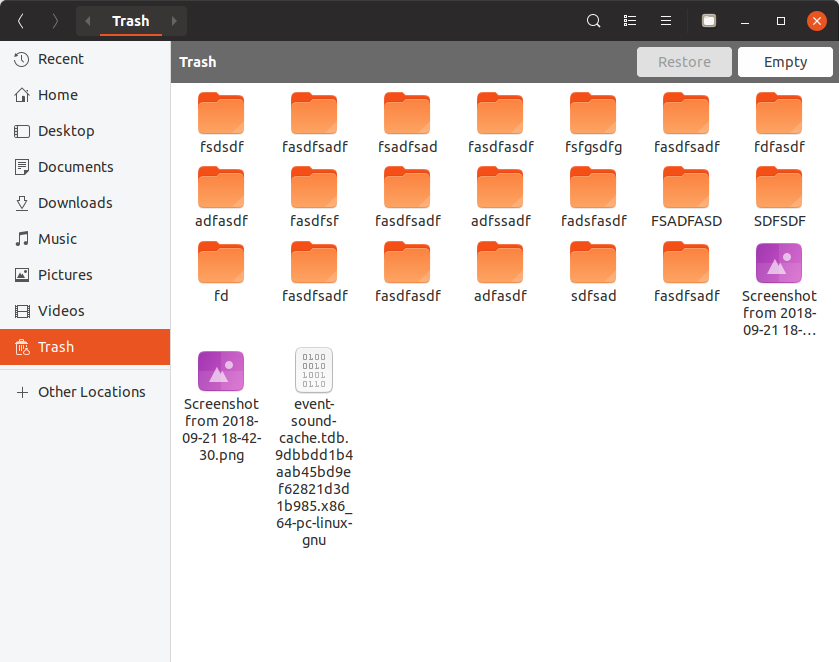Select the fsdsdf folder
Screen dimensions: 839x662
tap(221, 123)
